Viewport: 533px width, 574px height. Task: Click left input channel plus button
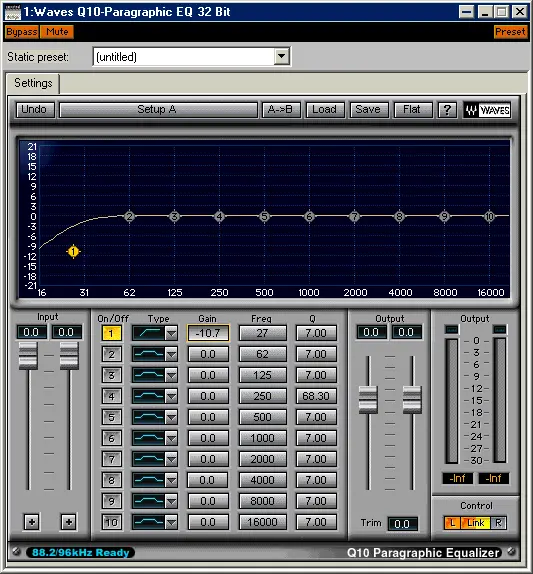pos(32,522)
